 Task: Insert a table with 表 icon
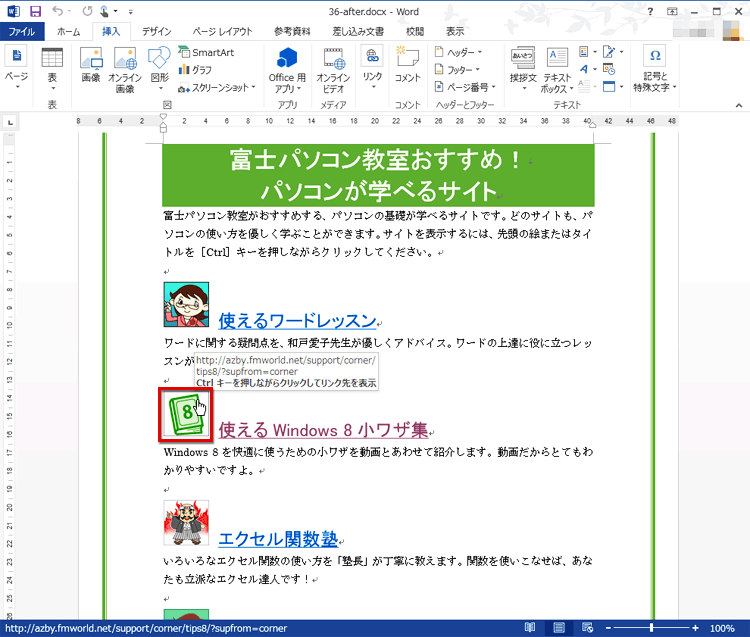click(52, 69)
